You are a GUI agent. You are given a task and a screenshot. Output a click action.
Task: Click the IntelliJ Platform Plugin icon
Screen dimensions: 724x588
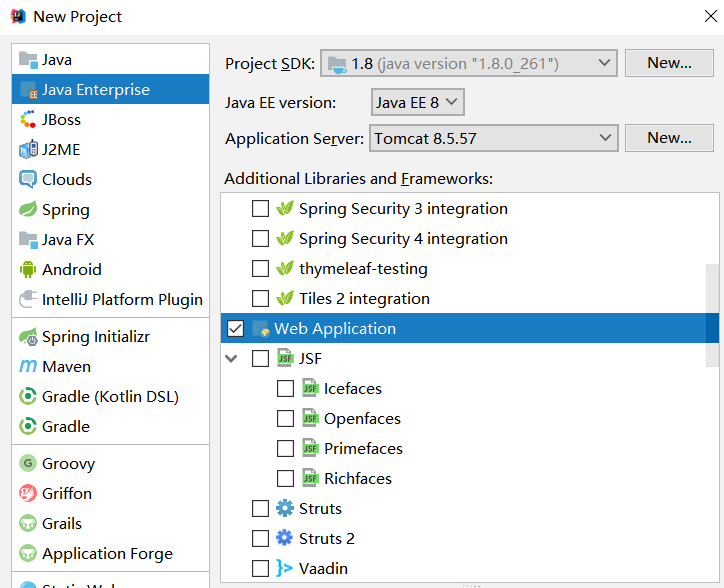coord(28,299)
